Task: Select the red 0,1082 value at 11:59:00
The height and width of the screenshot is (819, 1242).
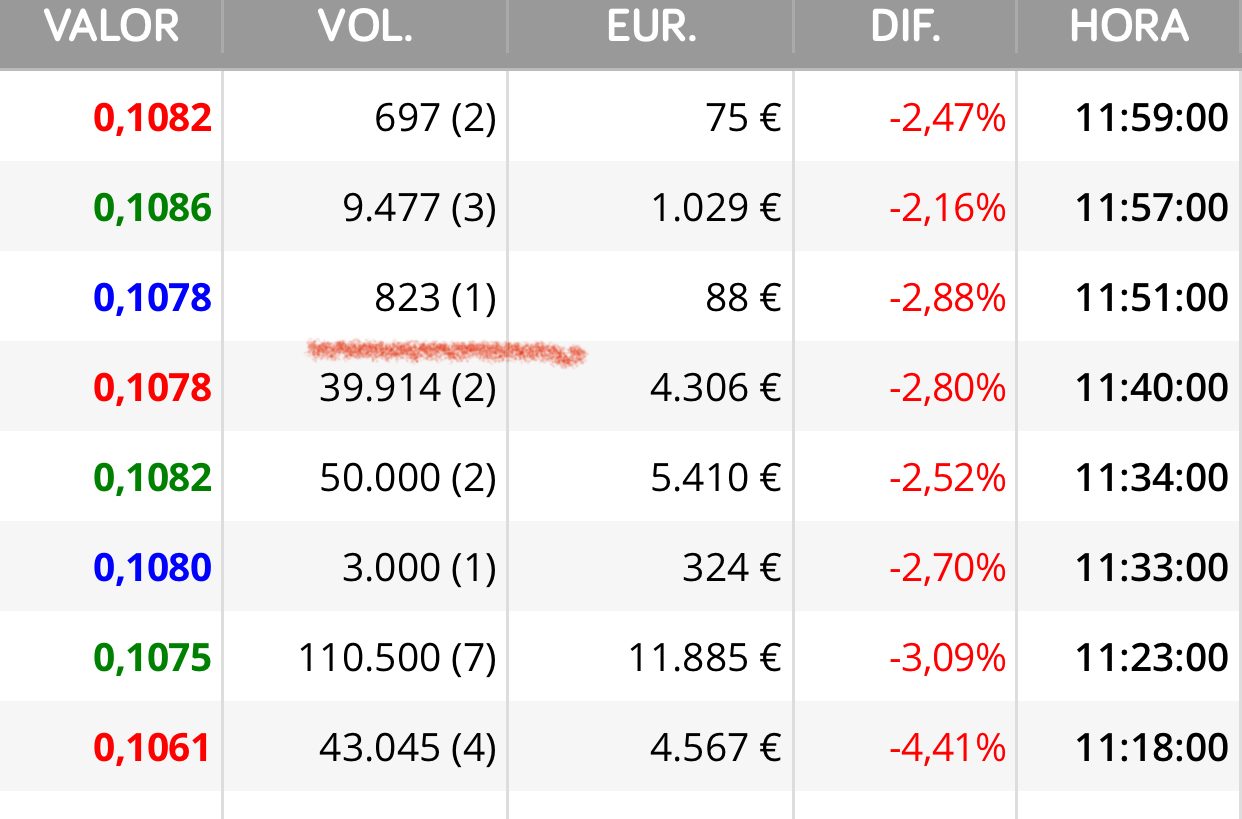Action: [x=153, y=118]
